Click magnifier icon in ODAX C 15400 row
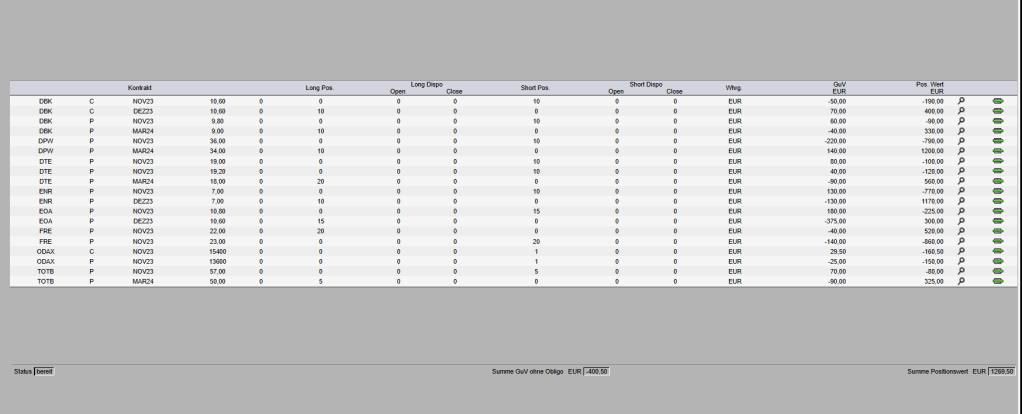The image size is (1022, 414). (961, 251)
